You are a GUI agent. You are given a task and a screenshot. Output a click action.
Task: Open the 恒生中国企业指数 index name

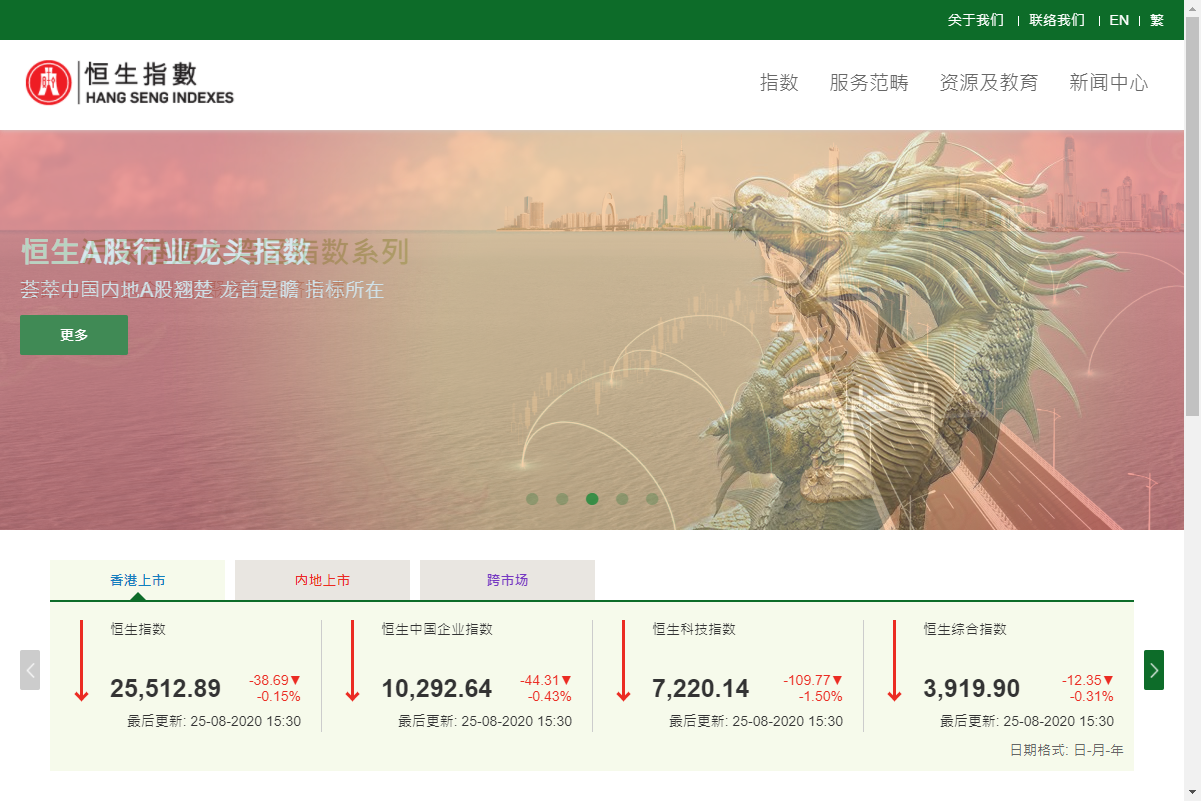coord(437,629)
